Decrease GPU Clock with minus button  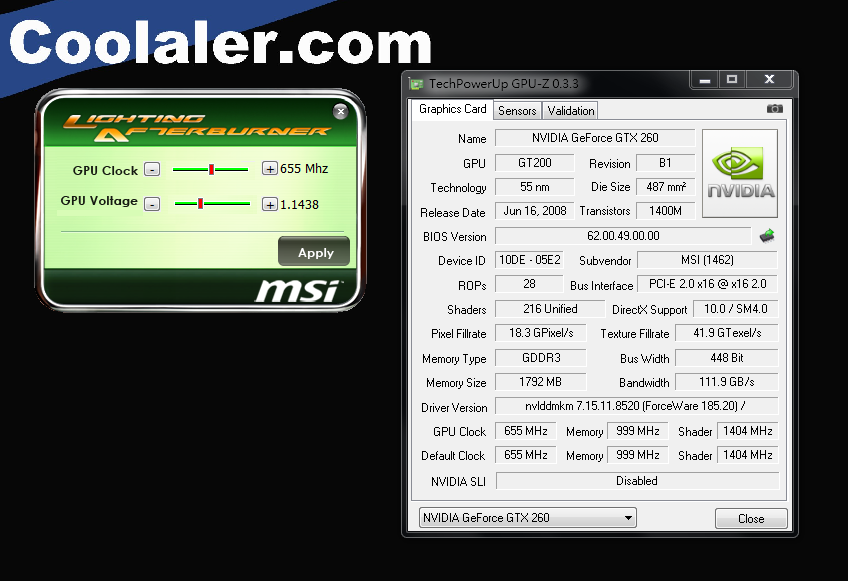[x=153, y=169]
